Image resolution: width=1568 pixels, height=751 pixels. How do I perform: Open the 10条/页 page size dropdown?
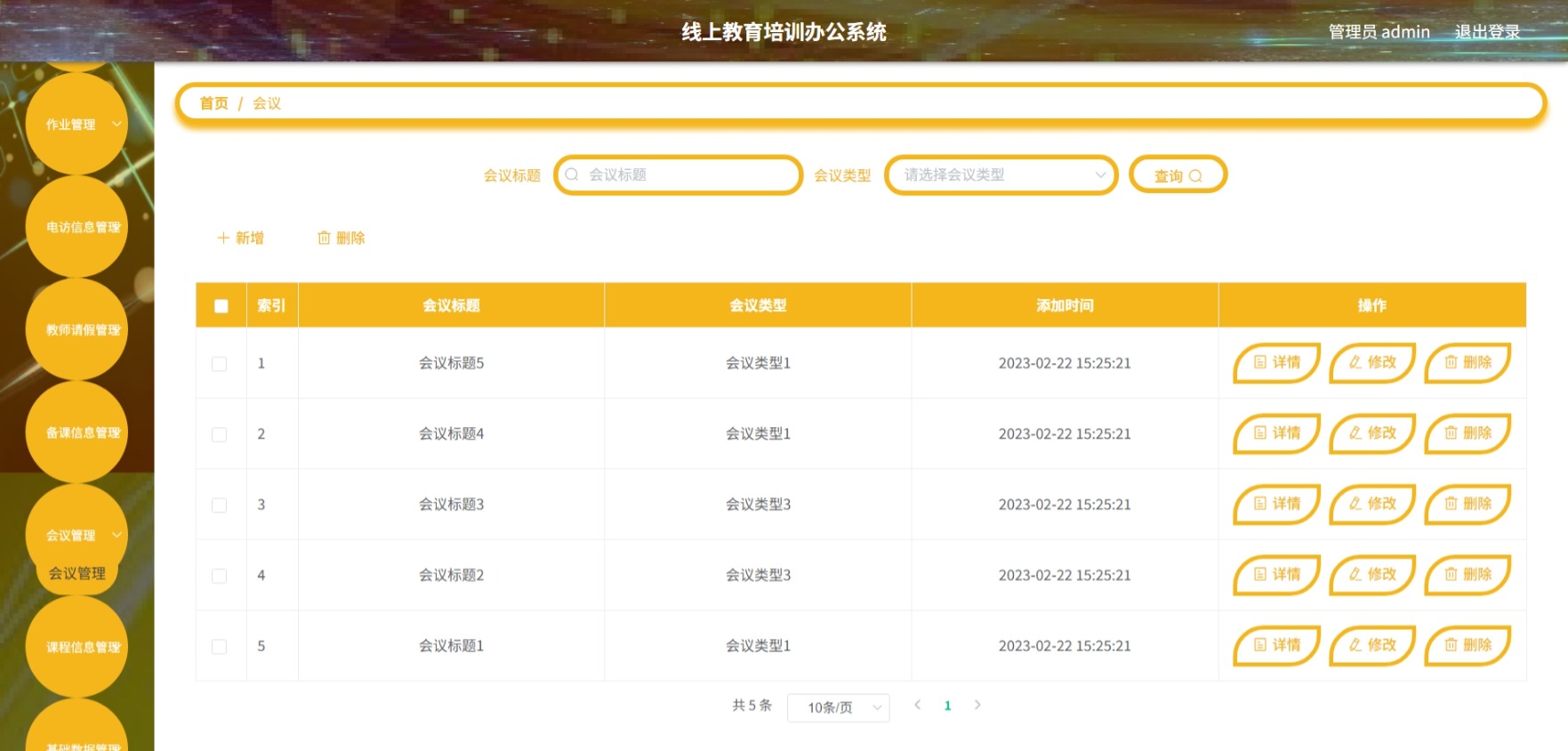[838, 707]
